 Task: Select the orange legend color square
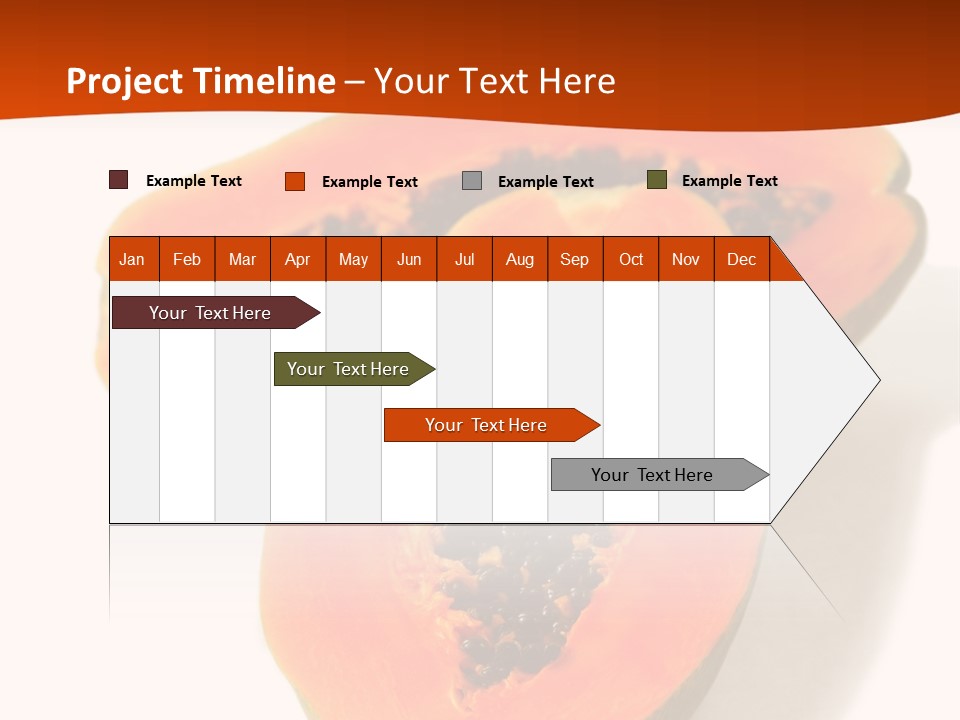(x=295, y=181)
